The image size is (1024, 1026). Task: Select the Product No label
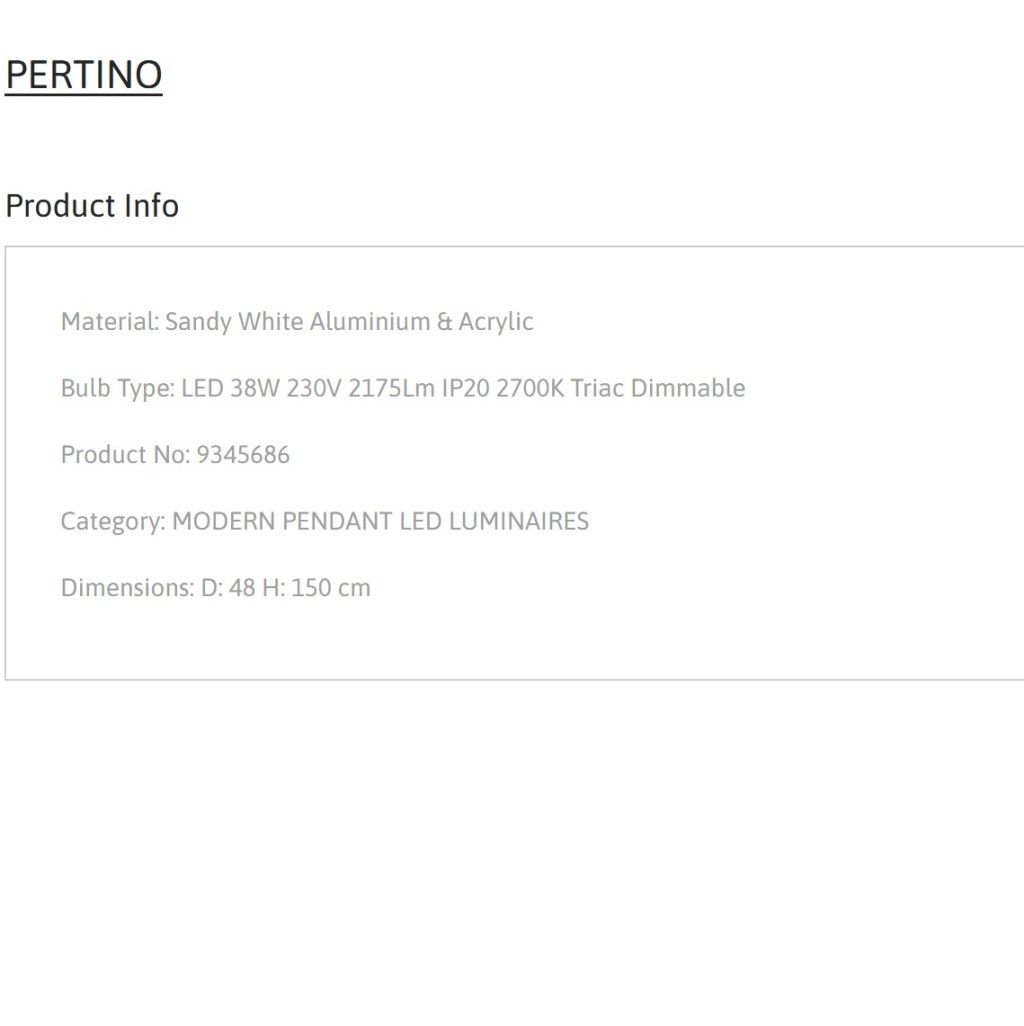click(126, 455)
